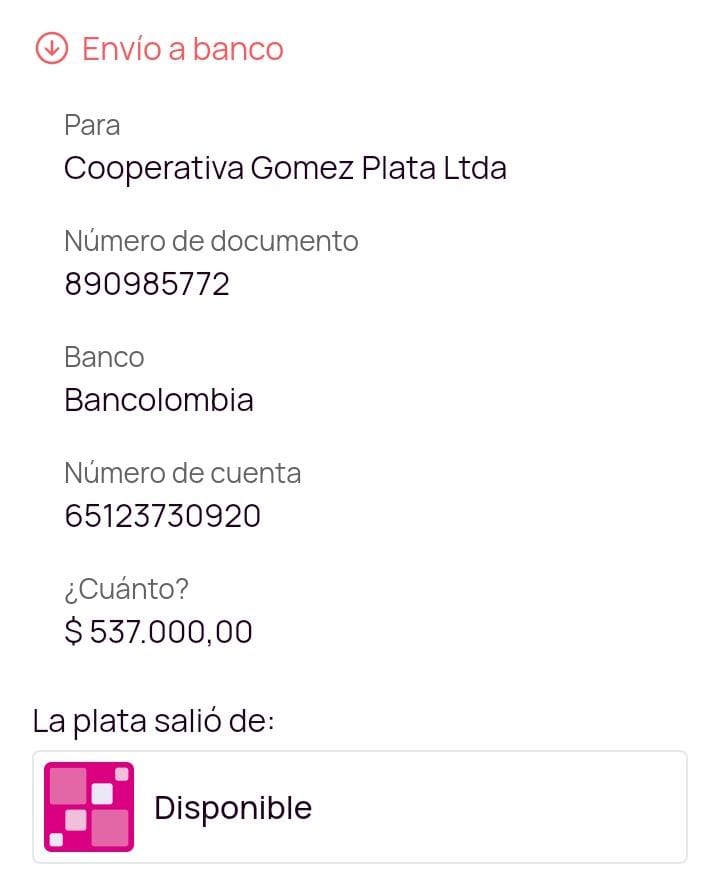Screen dimensions: 720x894
Task: Click the word 'Ltda' in the recipient name
Action: pos(475,168)
